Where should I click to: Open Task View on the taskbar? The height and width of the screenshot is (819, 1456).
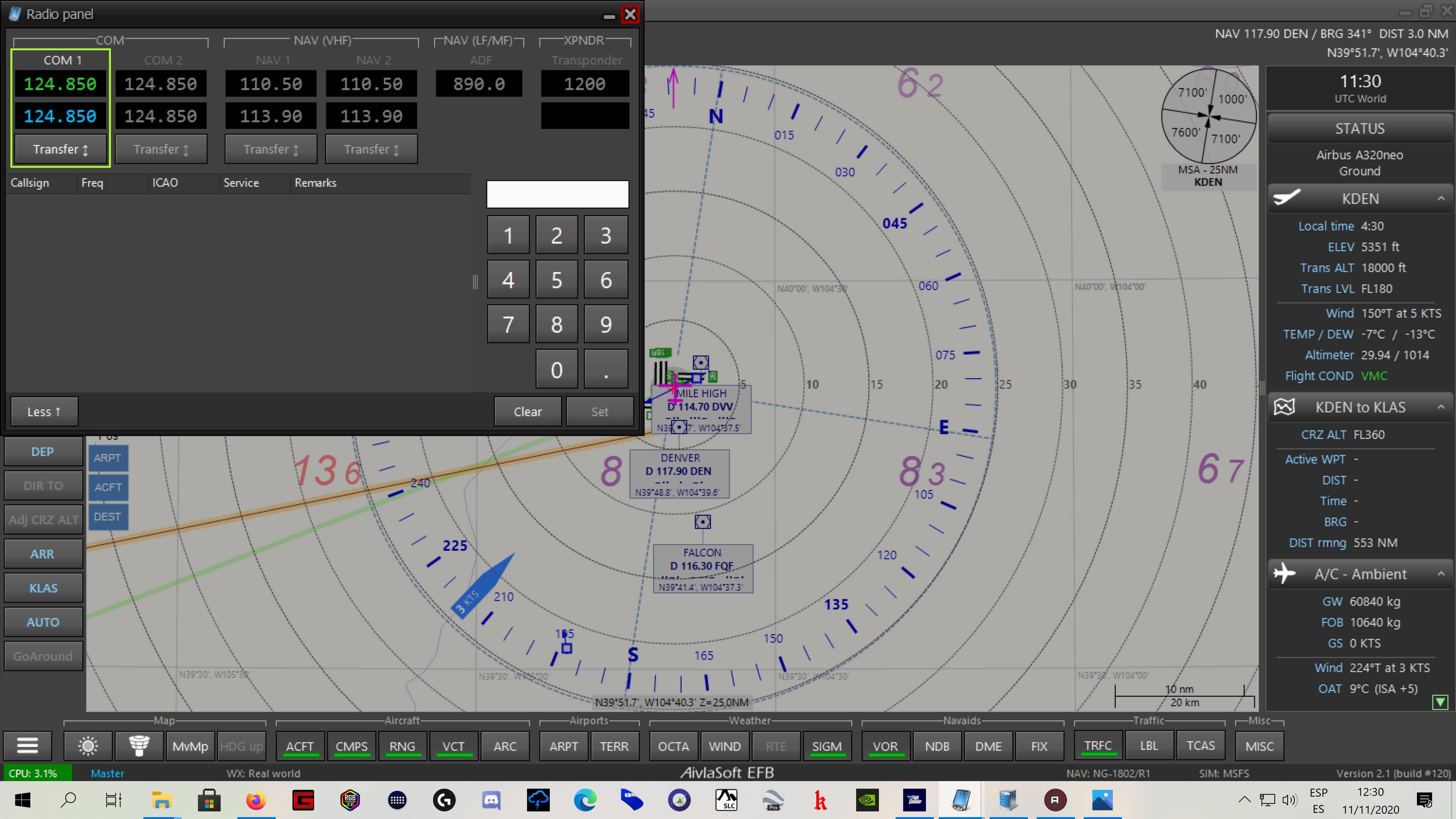click(114, 800)
